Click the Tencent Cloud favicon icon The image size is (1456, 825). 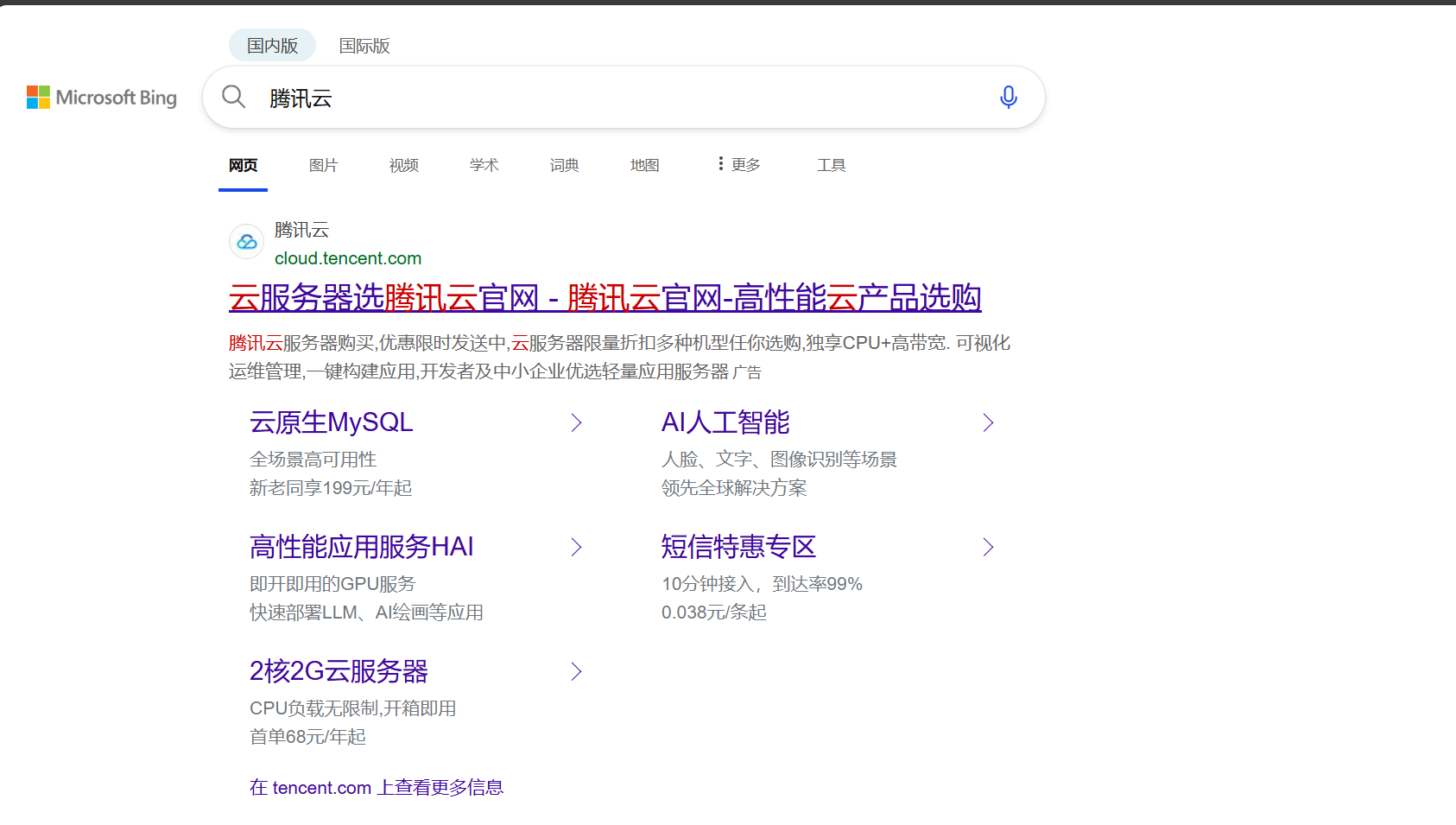(246, 242)
